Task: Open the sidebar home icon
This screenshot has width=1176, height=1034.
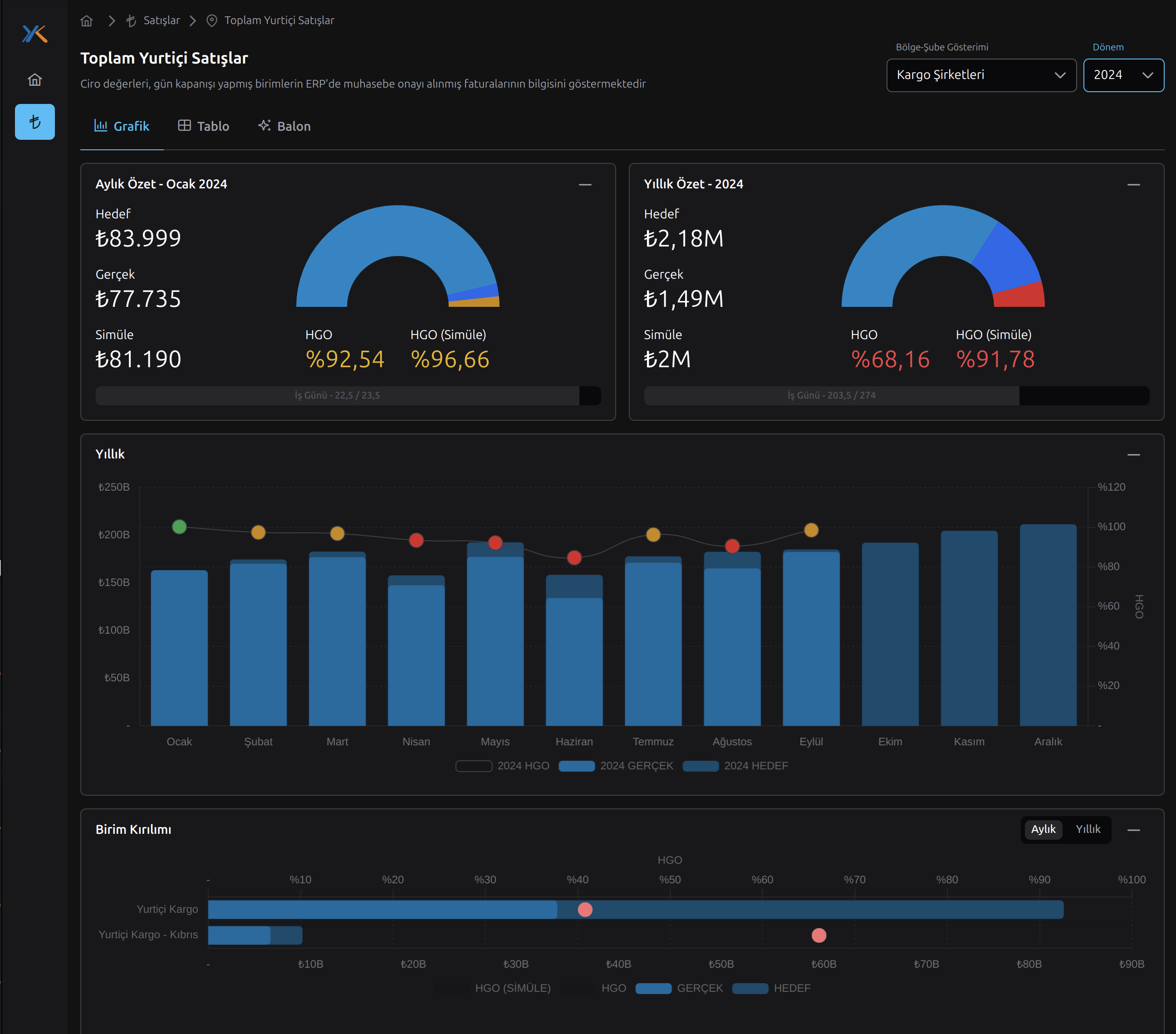Action: [x=34, y=79]
